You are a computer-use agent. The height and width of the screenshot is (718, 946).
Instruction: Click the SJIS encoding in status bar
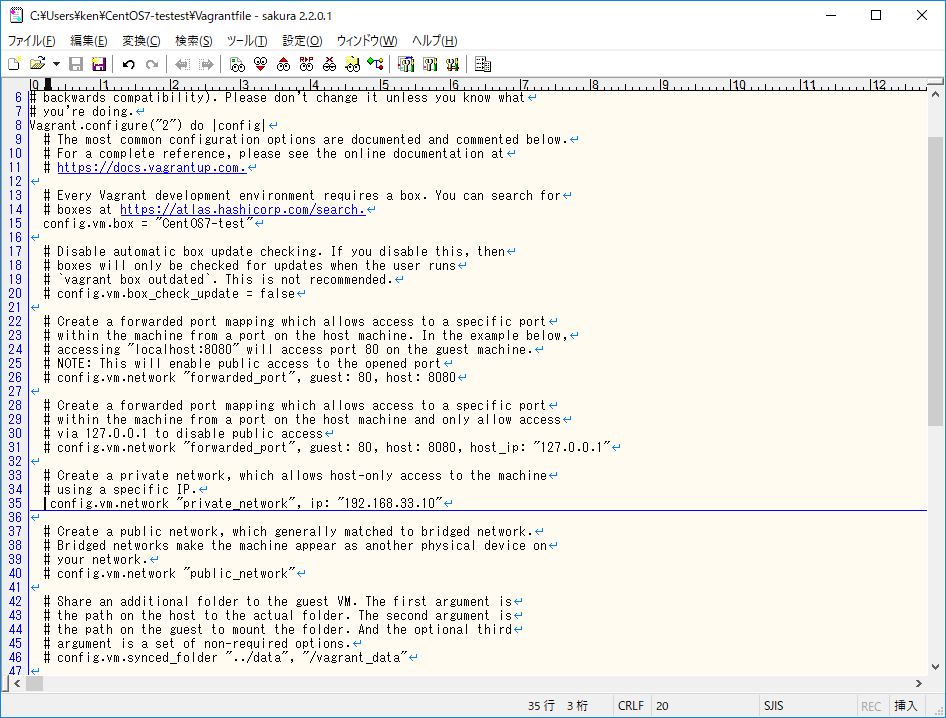click(774, 706)
